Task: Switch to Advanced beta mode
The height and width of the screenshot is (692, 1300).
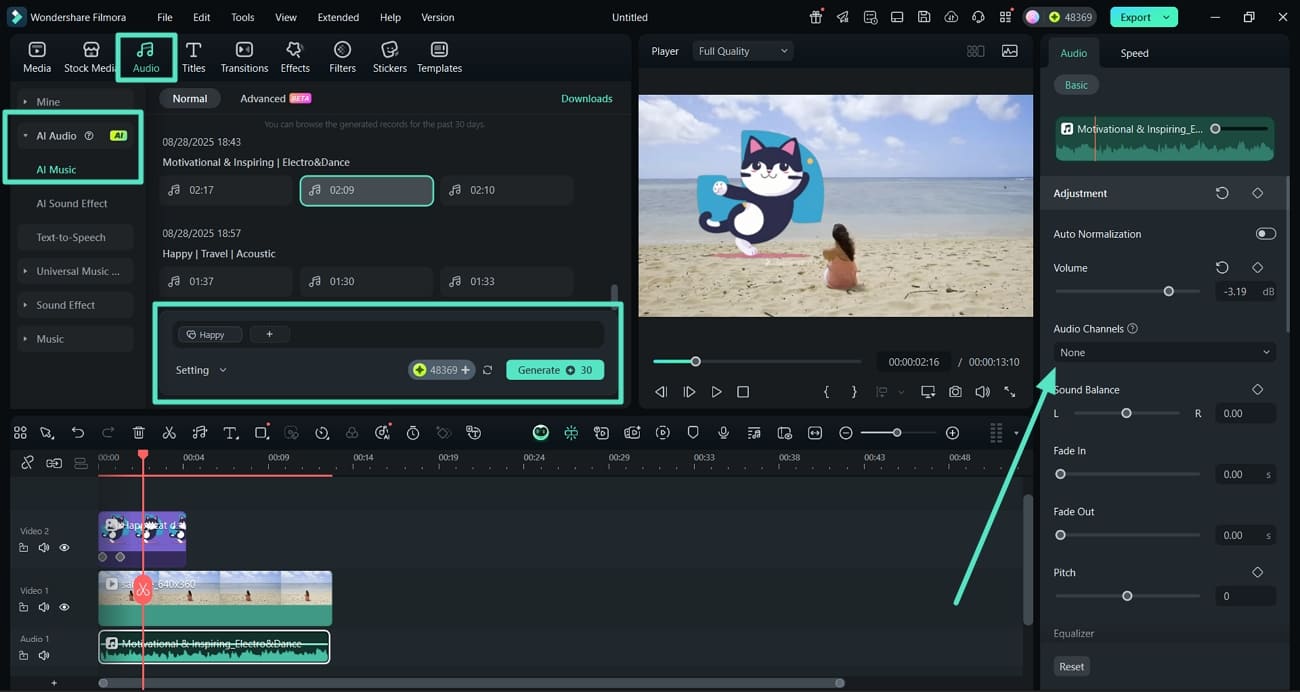Action: (276, 98)
